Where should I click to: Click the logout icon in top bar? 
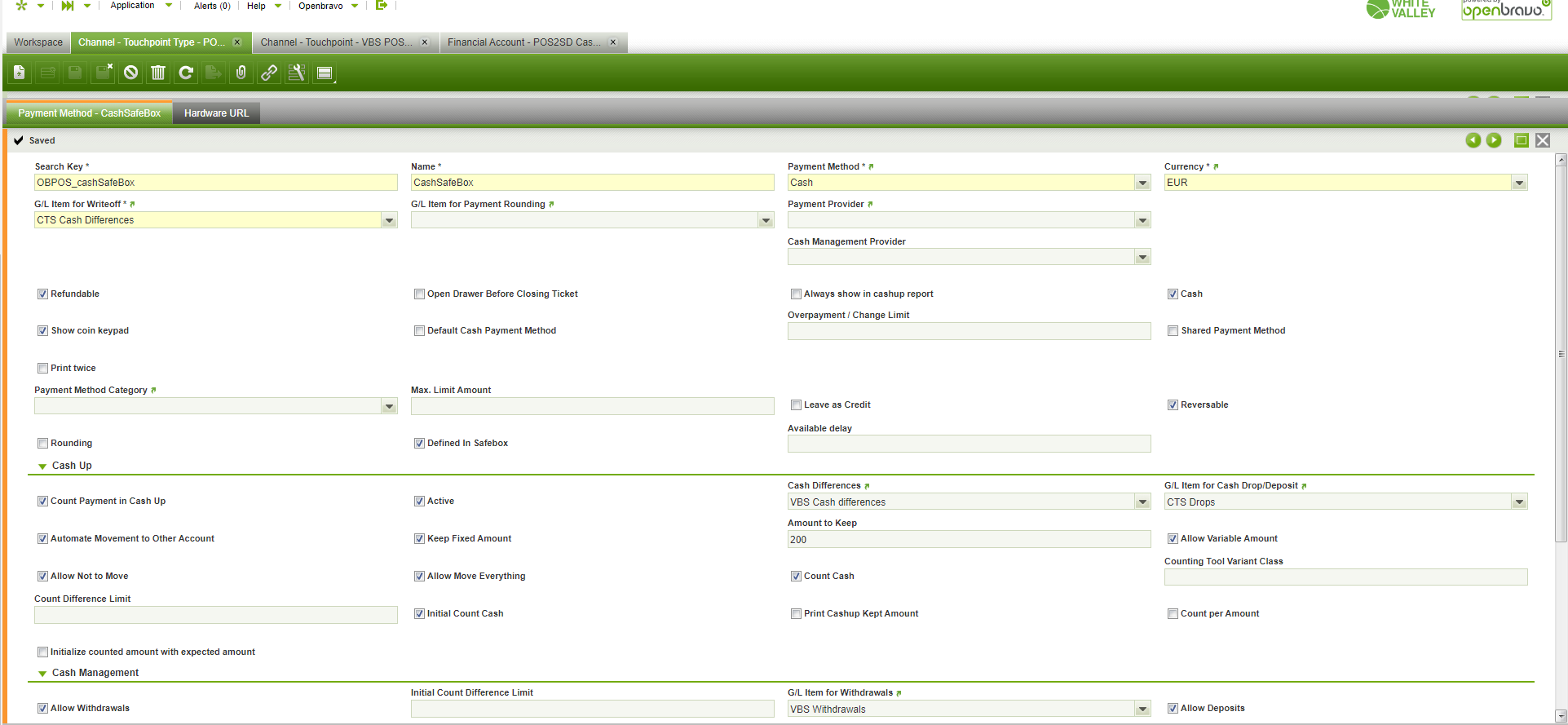tap(381, 6)
